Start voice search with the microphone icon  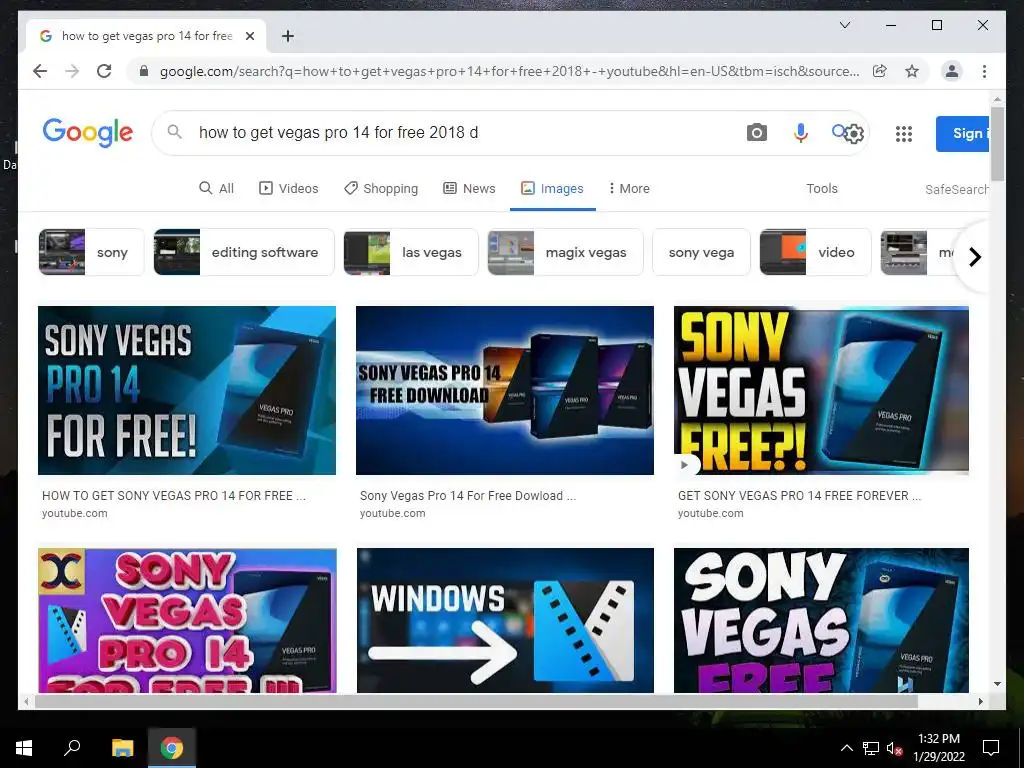[x=800, y=133]
